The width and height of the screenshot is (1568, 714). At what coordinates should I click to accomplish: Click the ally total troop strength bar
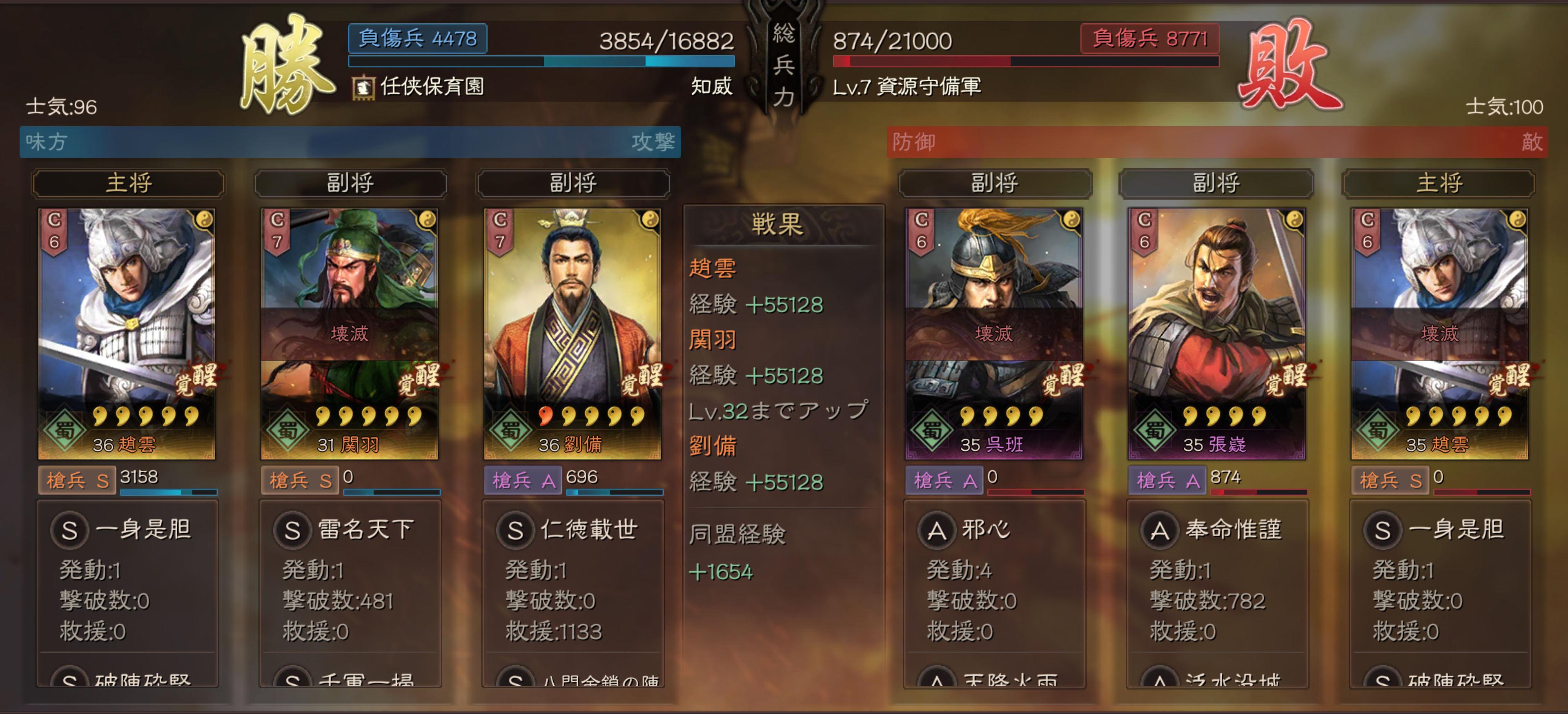pos(541,62)
